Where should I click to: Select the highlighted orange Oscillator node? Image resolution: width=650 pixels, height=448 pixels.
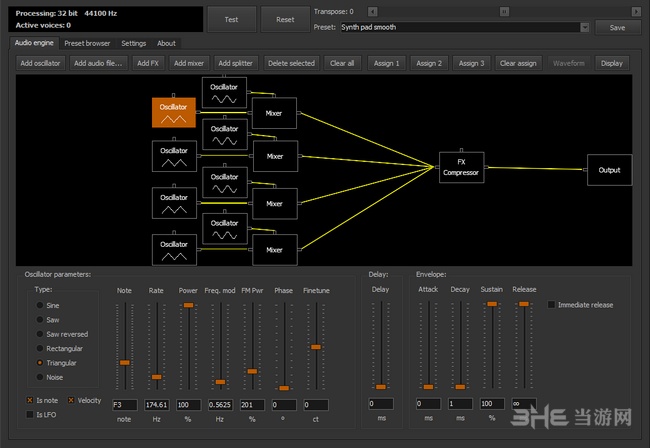coord(174,113)
